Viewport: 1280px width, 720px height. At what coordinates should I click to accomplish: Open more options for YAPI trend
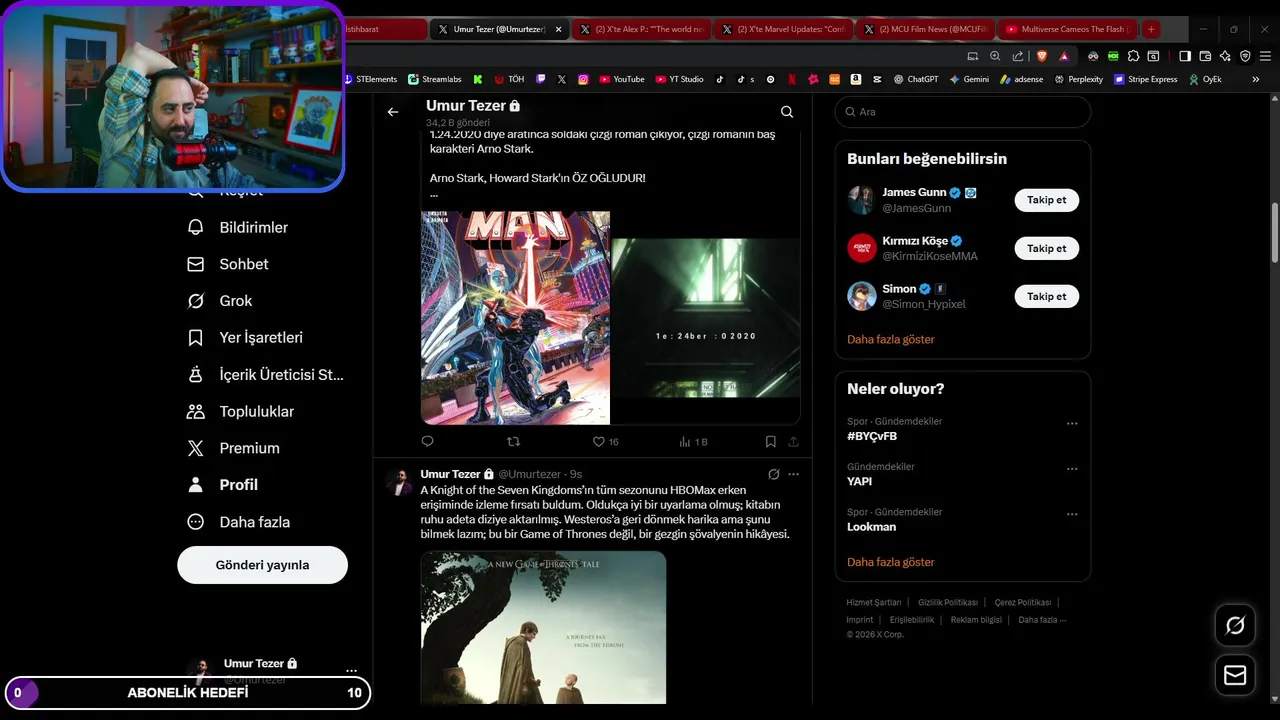[1072, 469]
